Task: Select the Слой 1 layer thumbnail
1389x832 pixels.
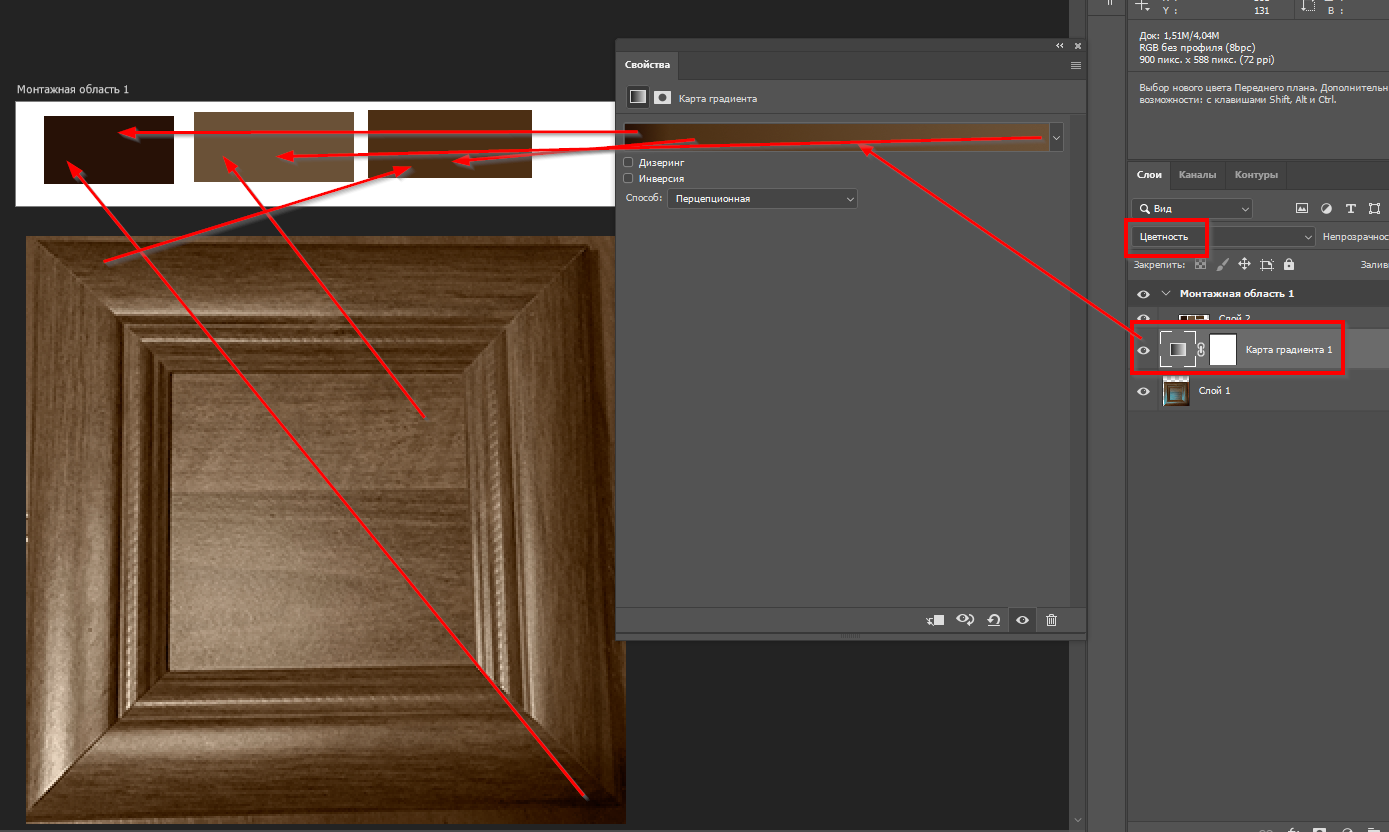Action: click(1176, 392)
